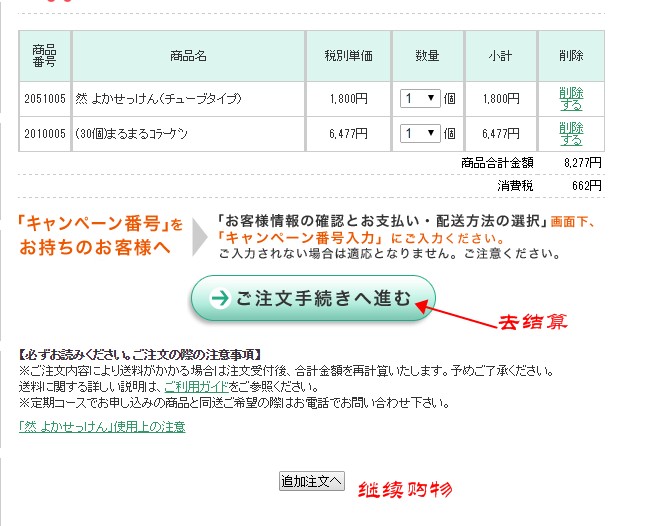
Task: Click 削除する link for item 2010005
Action: click(x=570, y=133)
